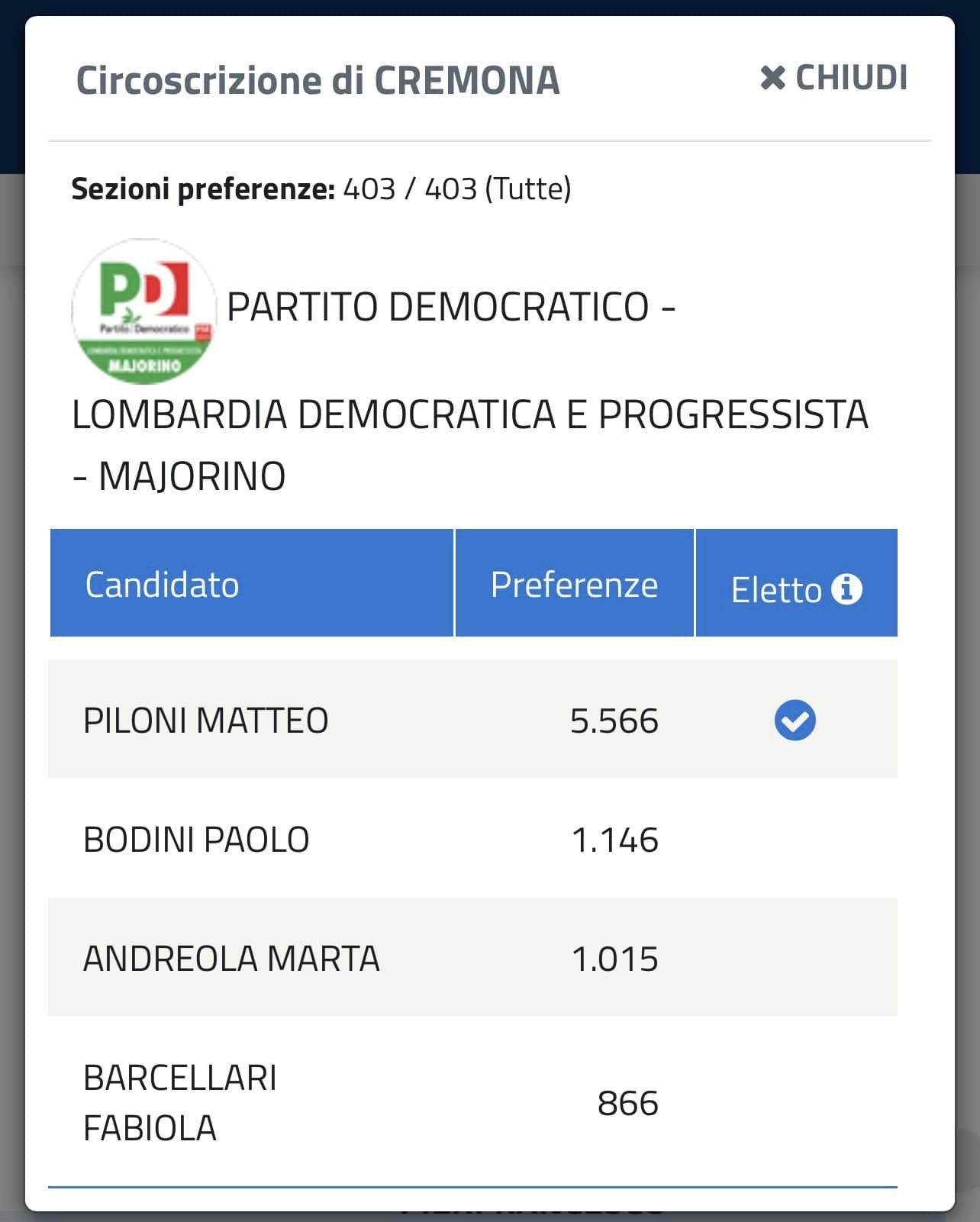Click the Candidato column header
980x1222 pixels.
252,583
